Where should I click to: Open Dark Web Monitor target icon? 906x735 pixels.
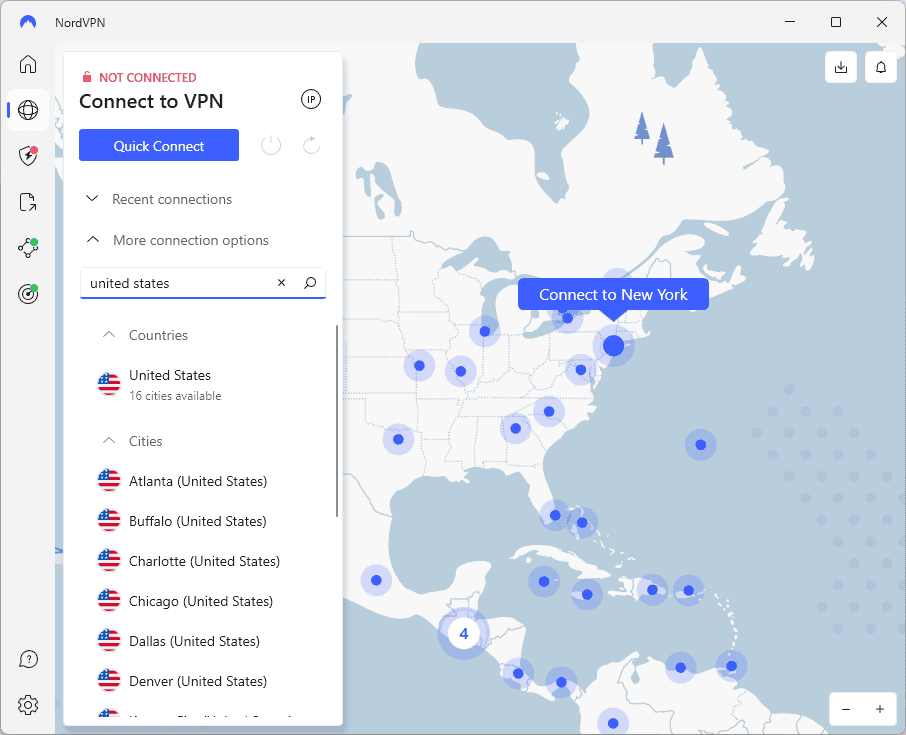click(28, 294)
